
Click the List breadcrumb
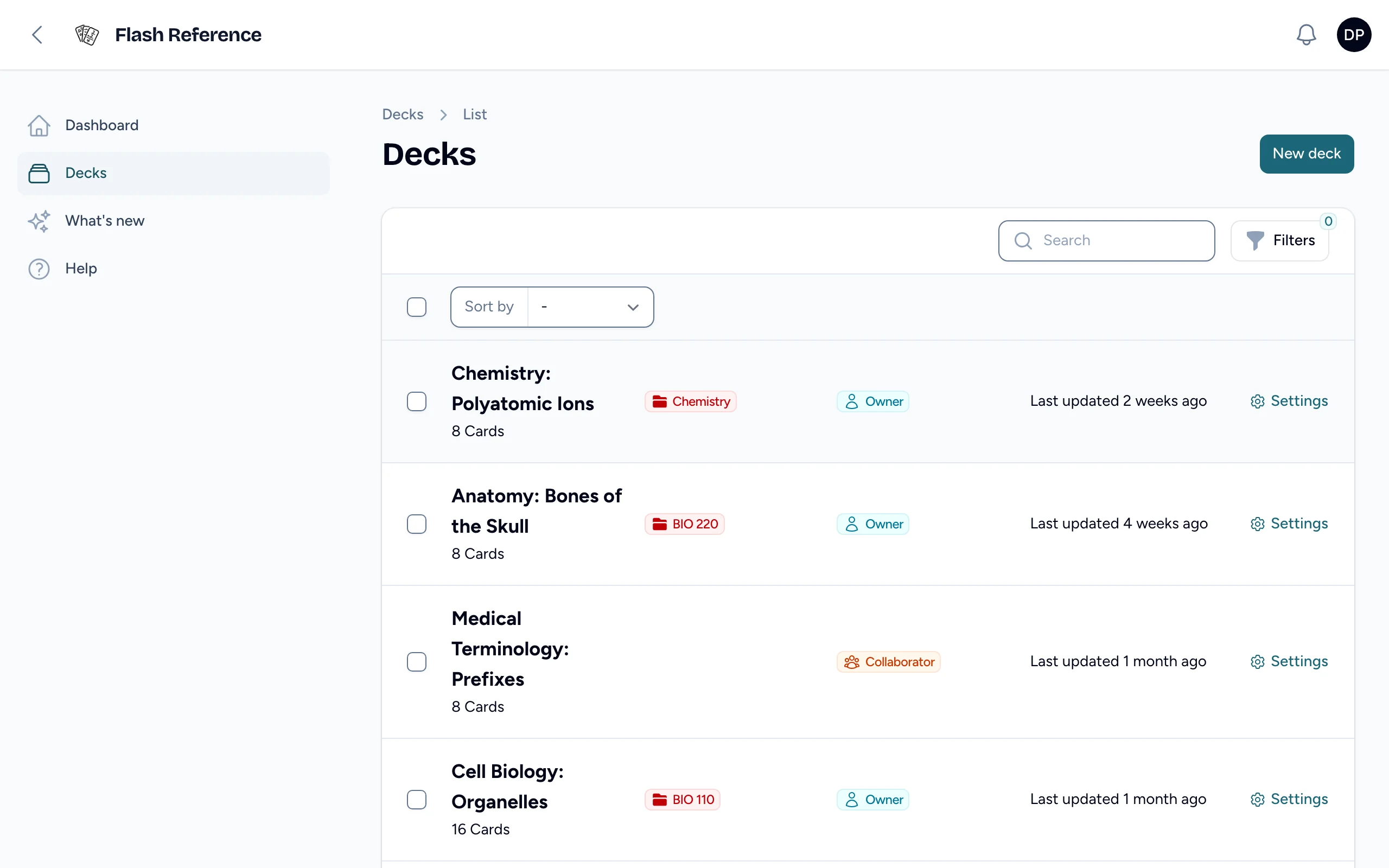[475, 114]
